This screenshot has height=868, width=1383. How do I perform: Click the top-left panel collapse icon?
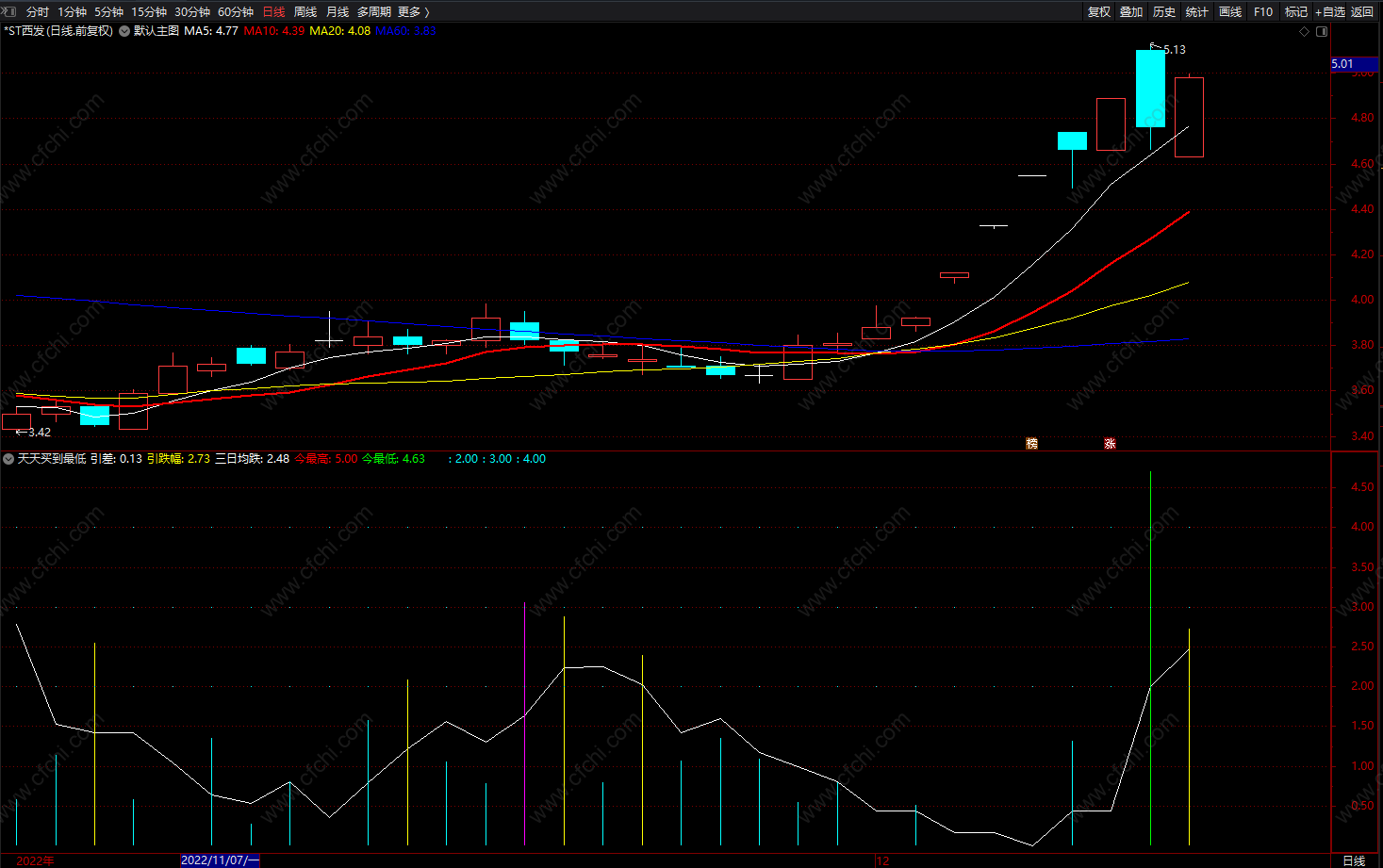(8, 11)
